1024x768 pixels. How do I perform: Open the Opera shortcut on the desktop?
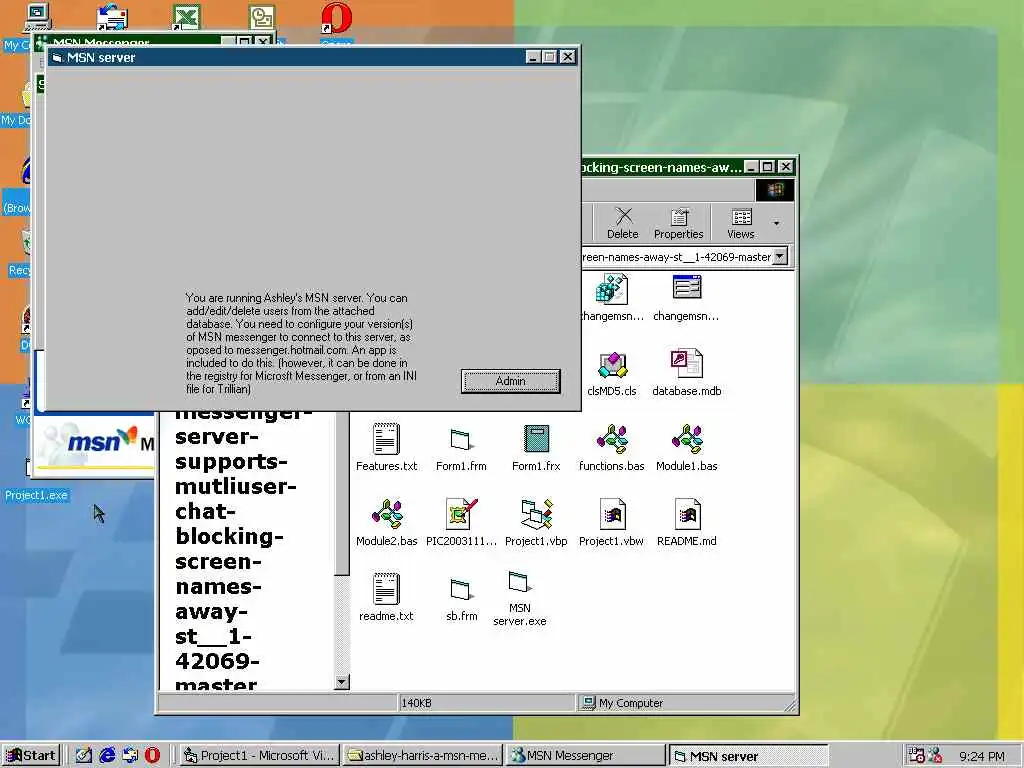336,18
